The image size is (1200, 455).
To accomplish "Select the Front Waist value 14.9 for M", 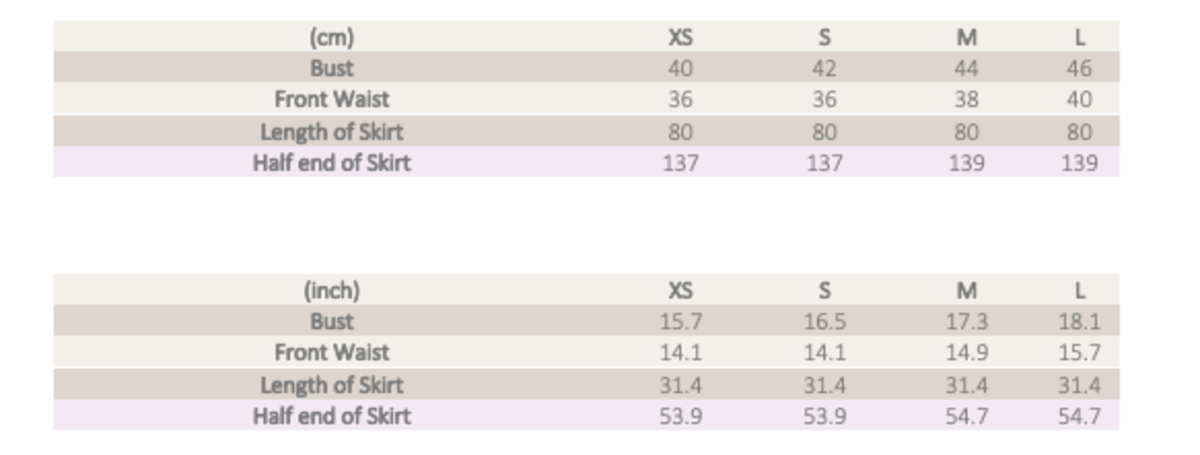I will (x=966, y=352).
